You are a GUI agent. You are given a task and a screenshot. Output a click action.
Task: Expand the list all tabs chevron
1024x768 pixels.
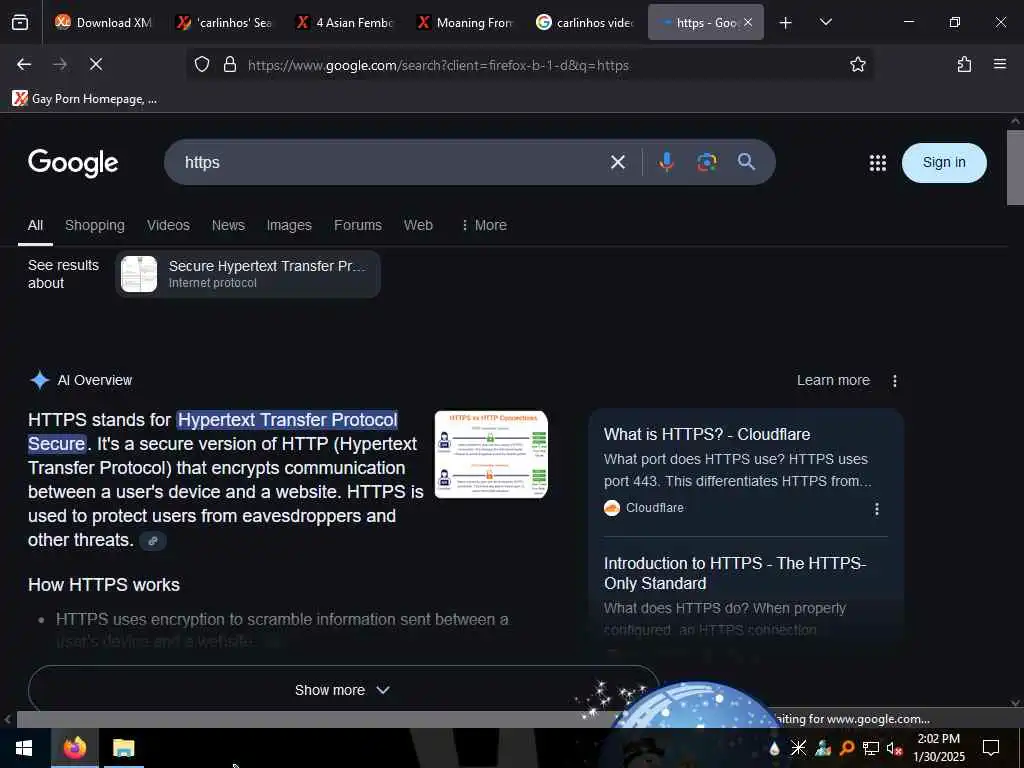pos(825,22)
